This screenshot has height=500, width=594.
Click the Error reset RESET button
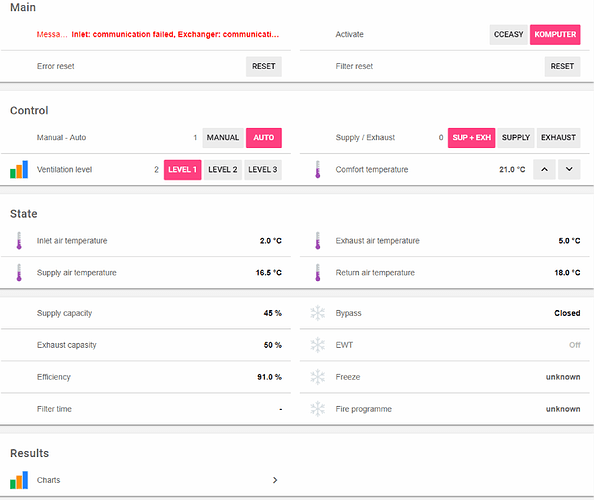[x=264, y=66]
